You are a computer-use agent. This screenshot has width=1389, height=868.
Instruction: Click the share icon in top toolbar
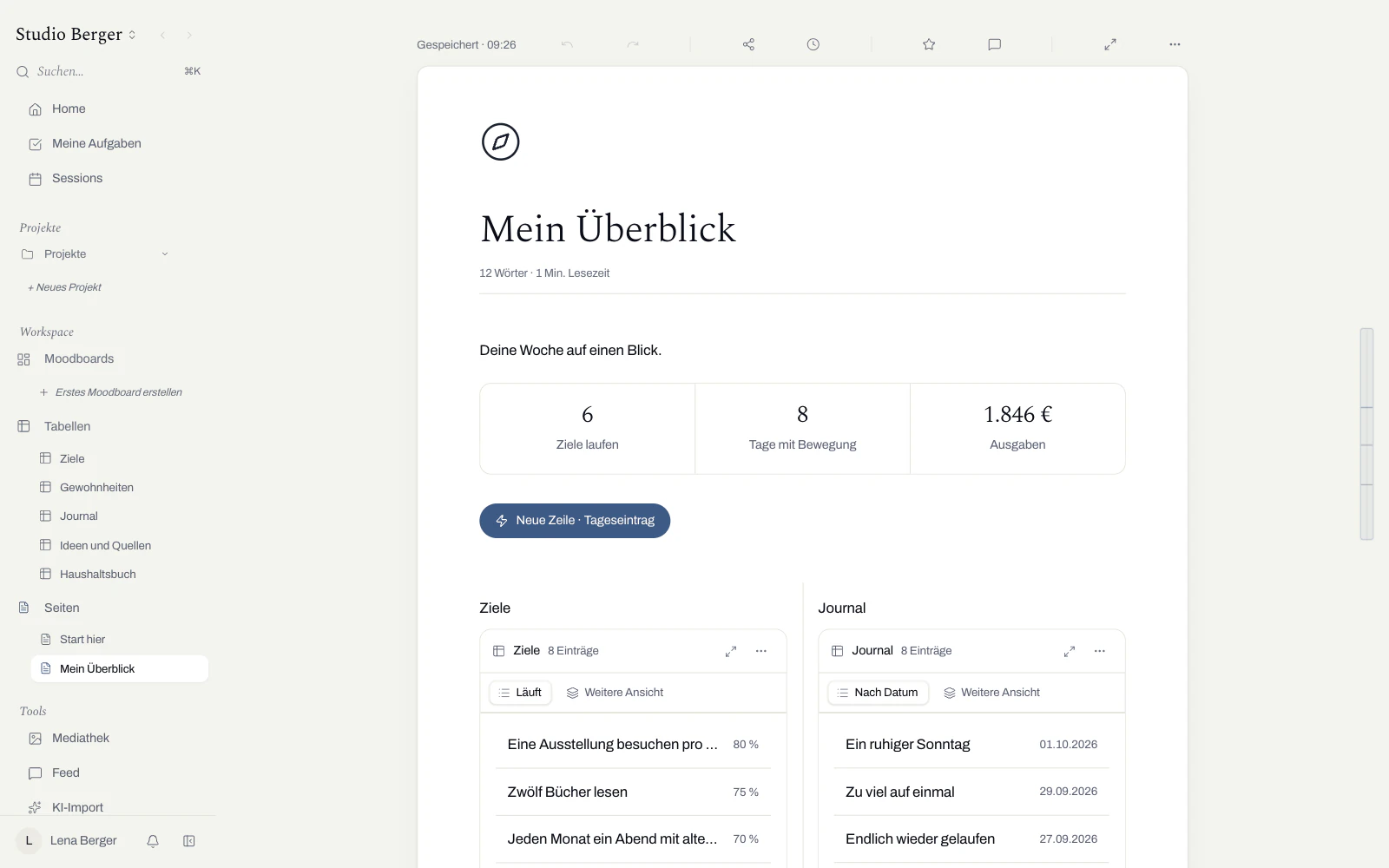click(x=748, y=44)
